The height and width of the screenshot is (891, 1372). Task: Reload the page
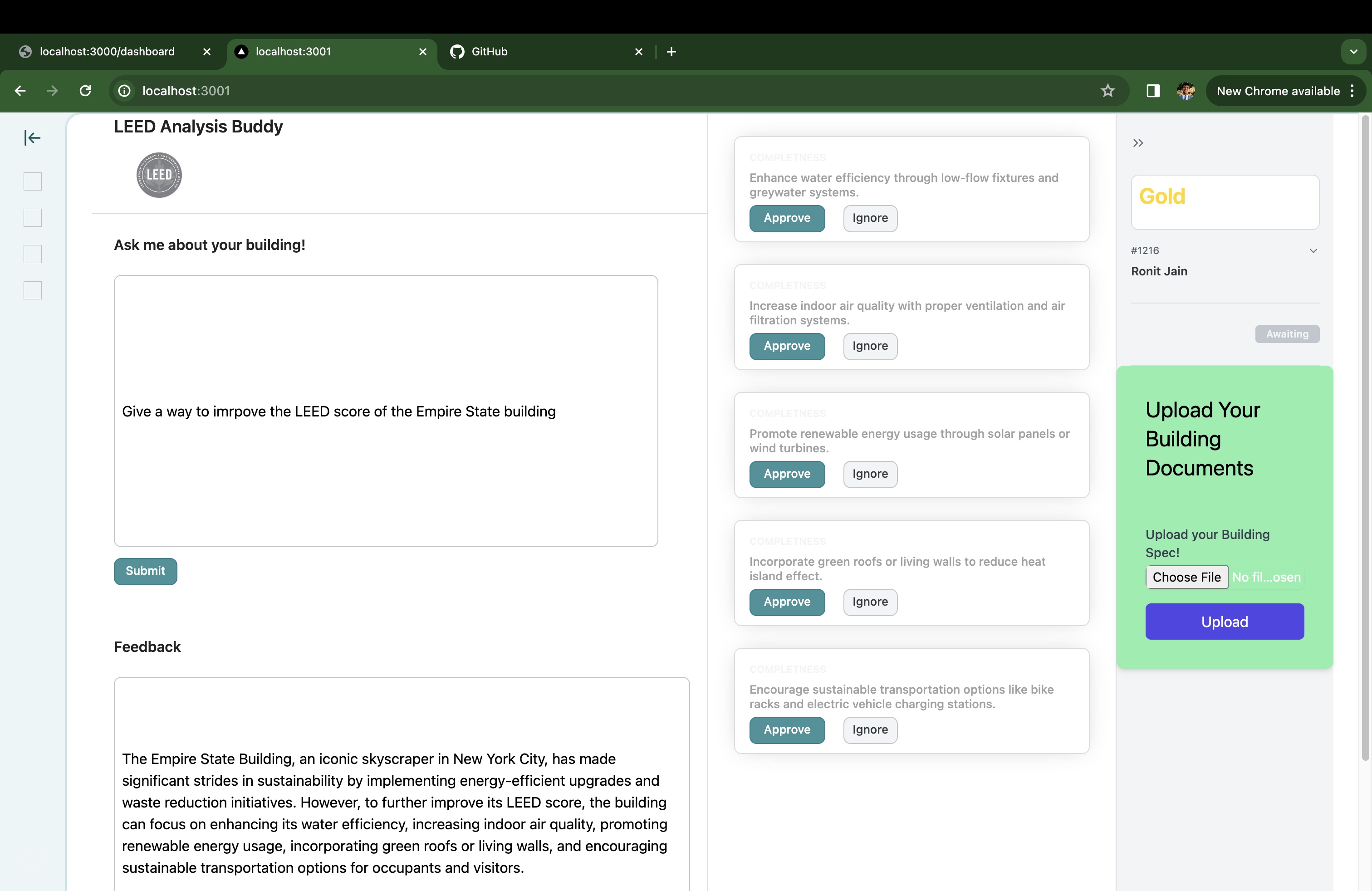(85, 90)
